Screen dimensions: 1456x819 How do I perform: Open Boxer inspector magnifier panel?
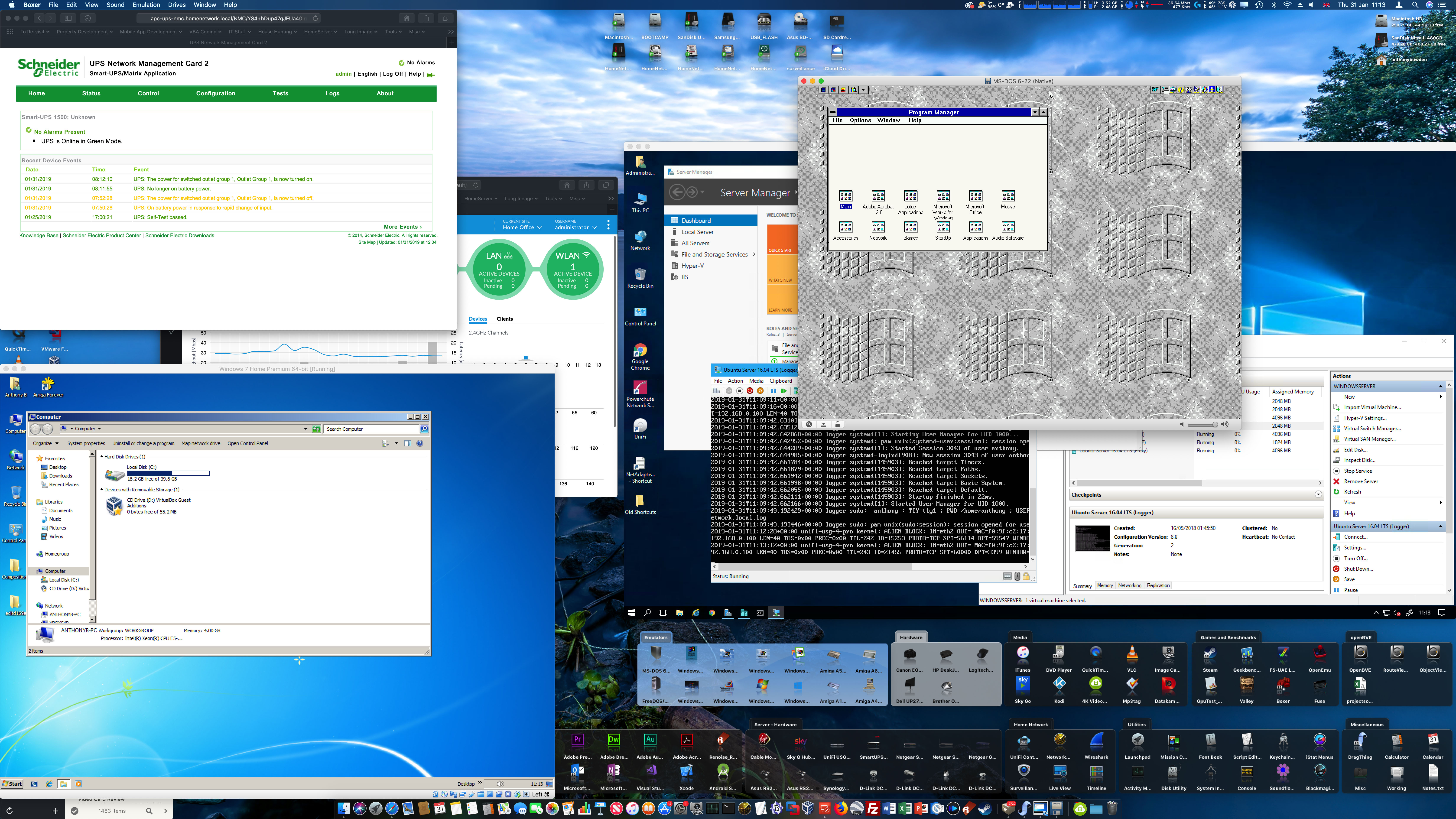809,424
